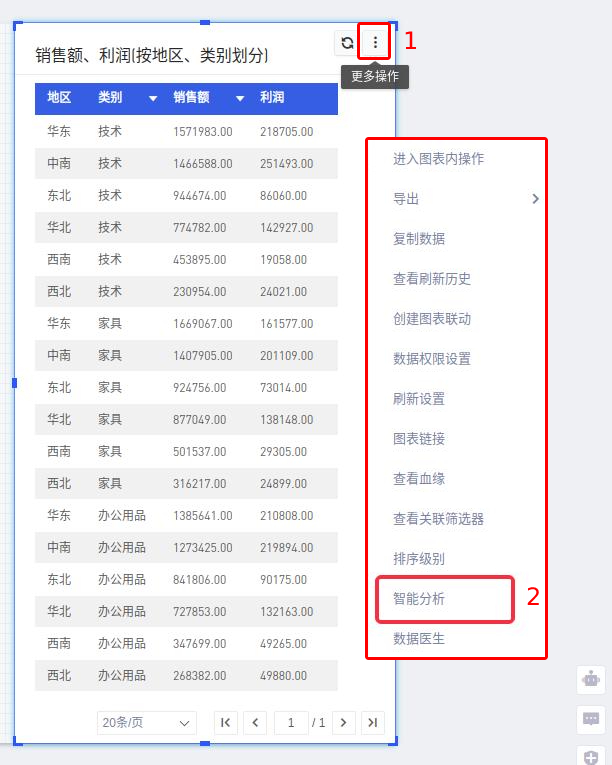Go to previous page of the table
The image size is (612, 765).
255,722
